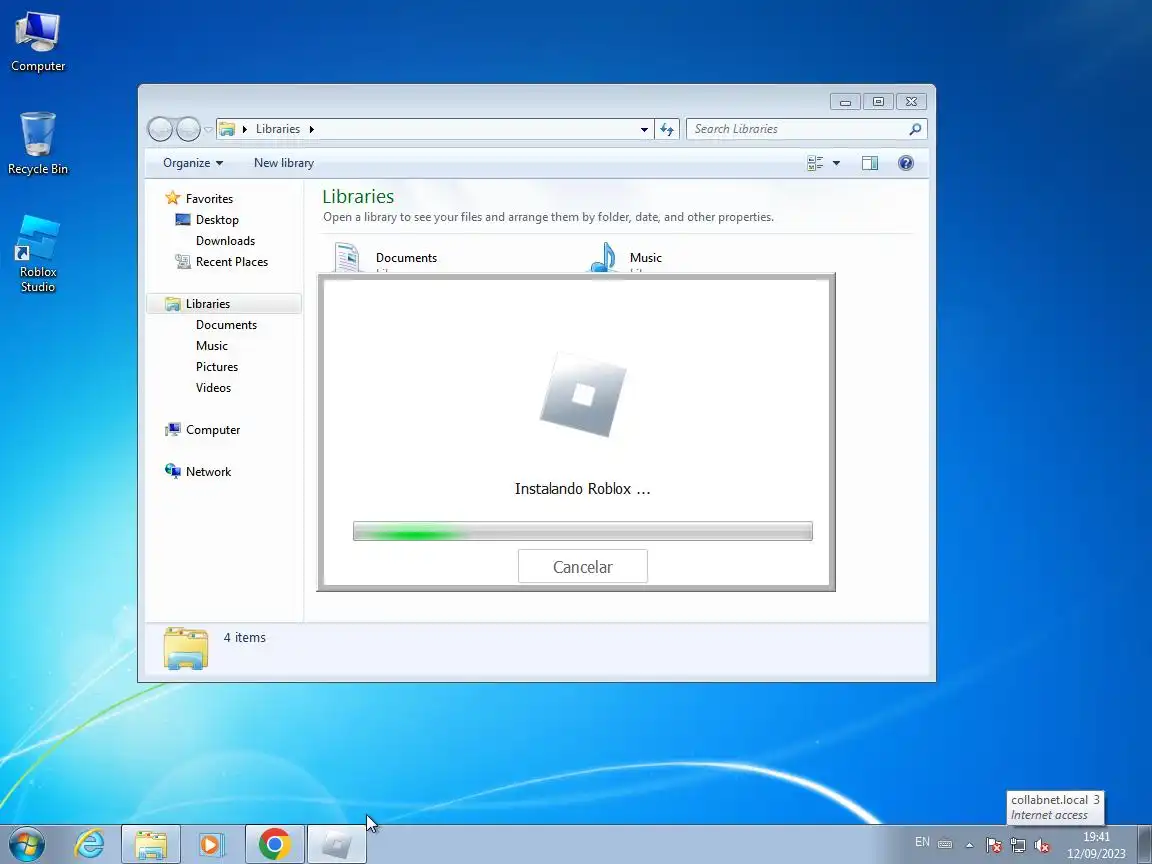The image size is (1152, 864).
Task: Open the Computer desktop icon
Action: (x=37, y=42)
